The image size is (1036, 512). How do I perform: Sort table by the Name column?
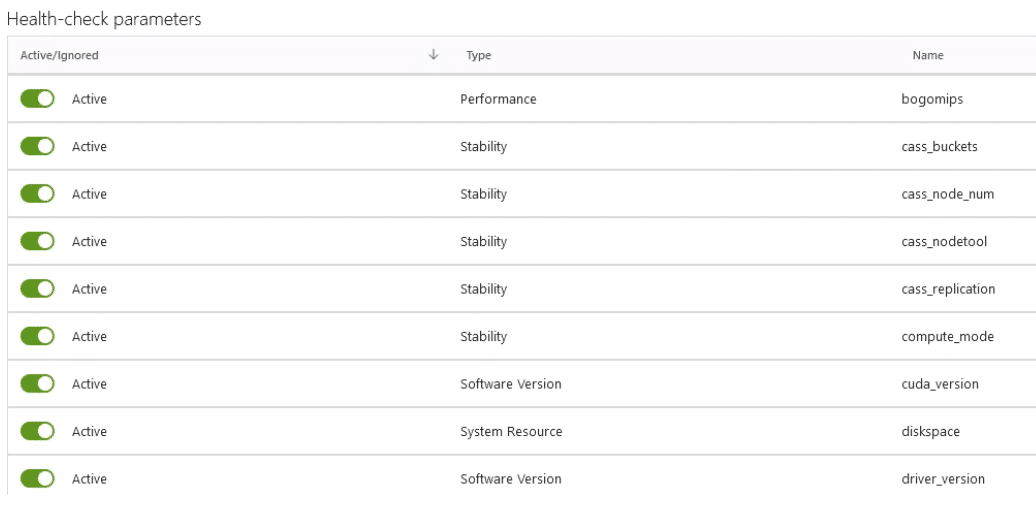(x=928, y=55)
